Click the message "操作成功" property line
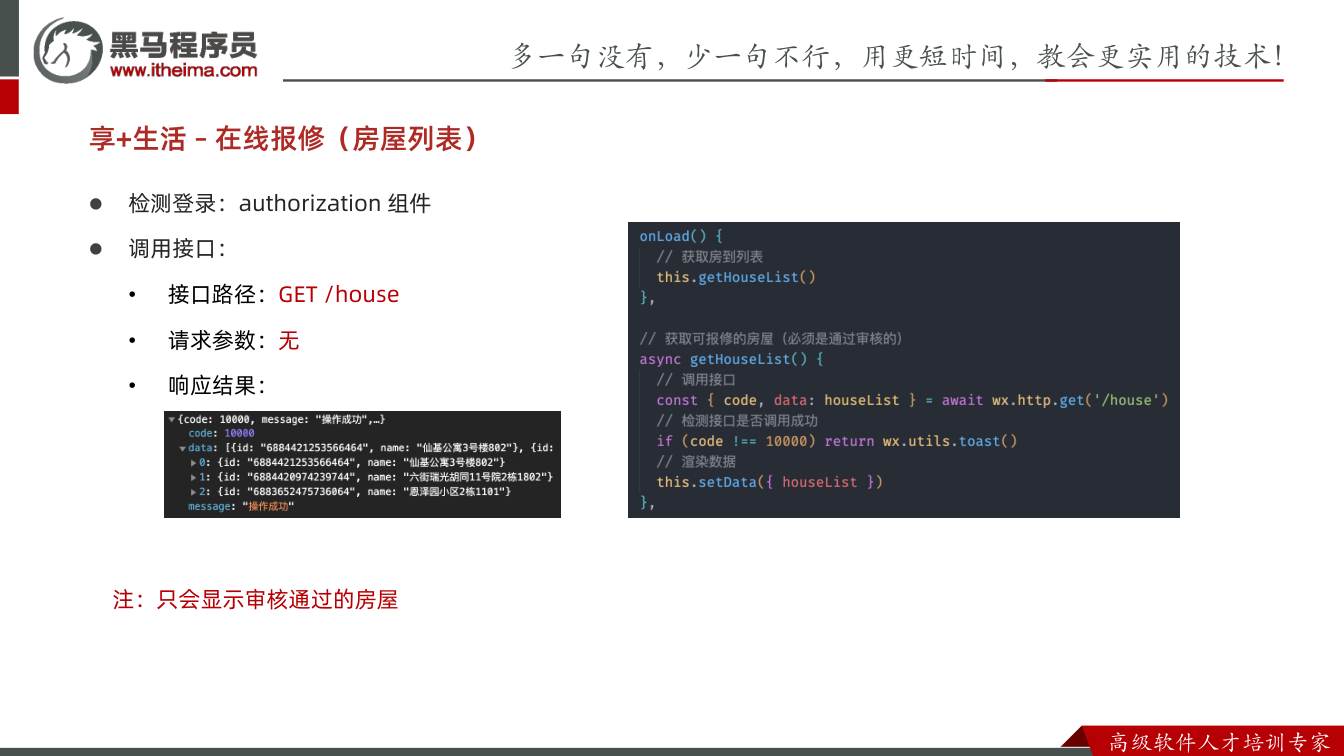Image resolution: width=1344 pixels, height=756 pixels. (x=241, y=507)
